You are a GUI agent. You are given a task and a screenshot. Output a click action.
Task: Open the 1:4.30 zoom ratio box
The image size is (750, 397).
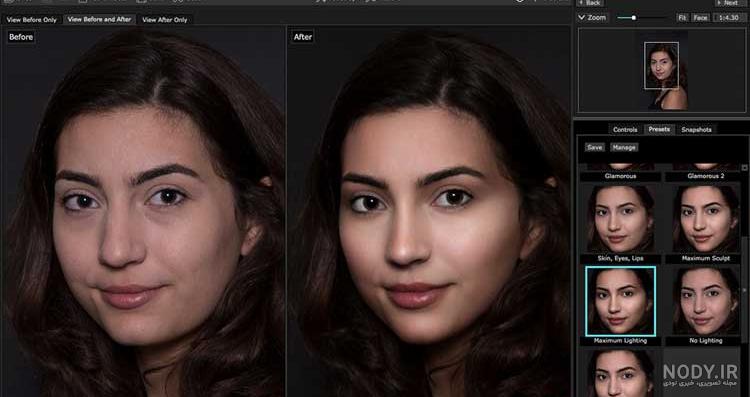point(729,18)
